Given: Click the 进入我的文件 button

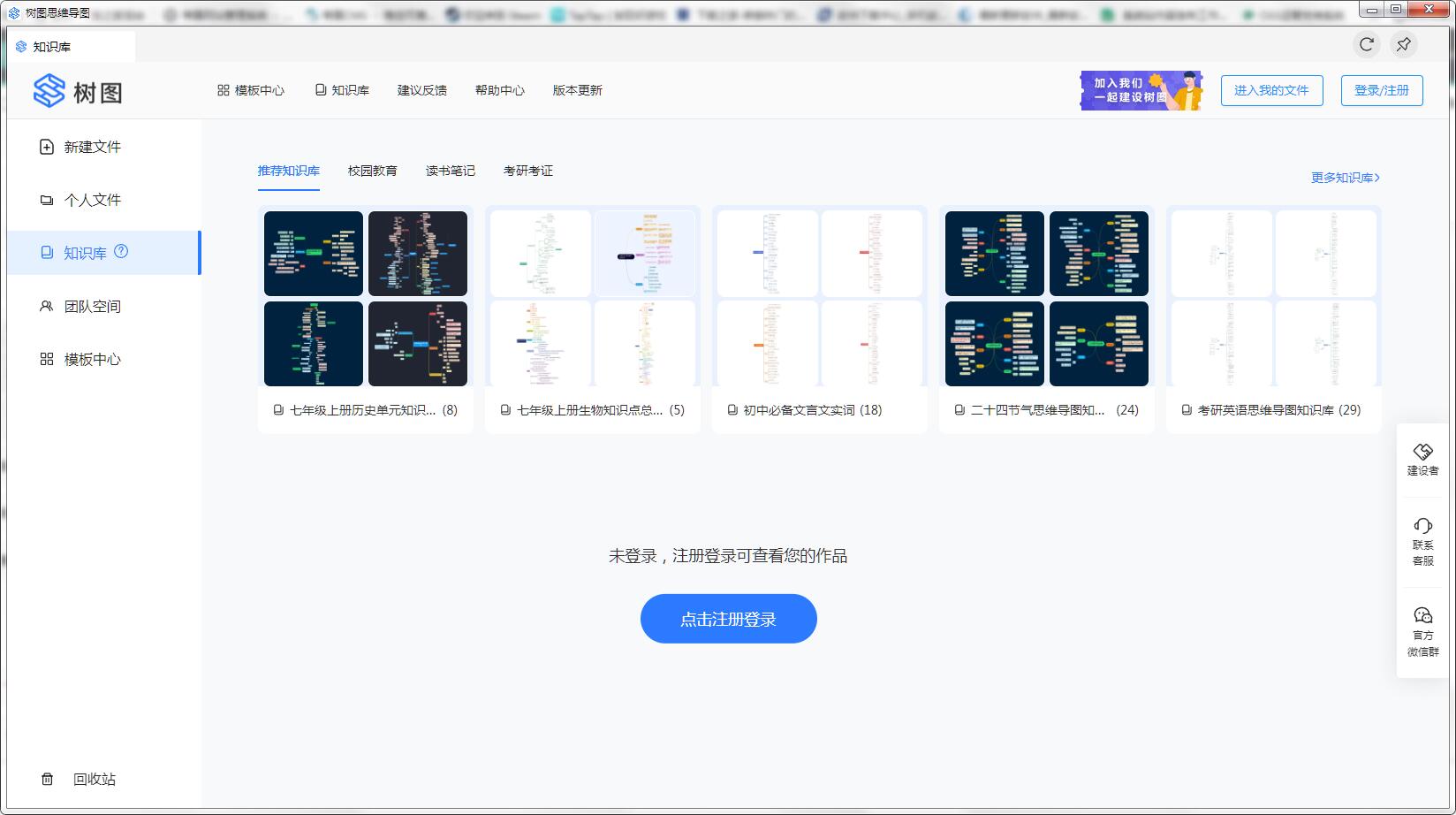Looking at the screenshot, I should [x=1271, y=90].
